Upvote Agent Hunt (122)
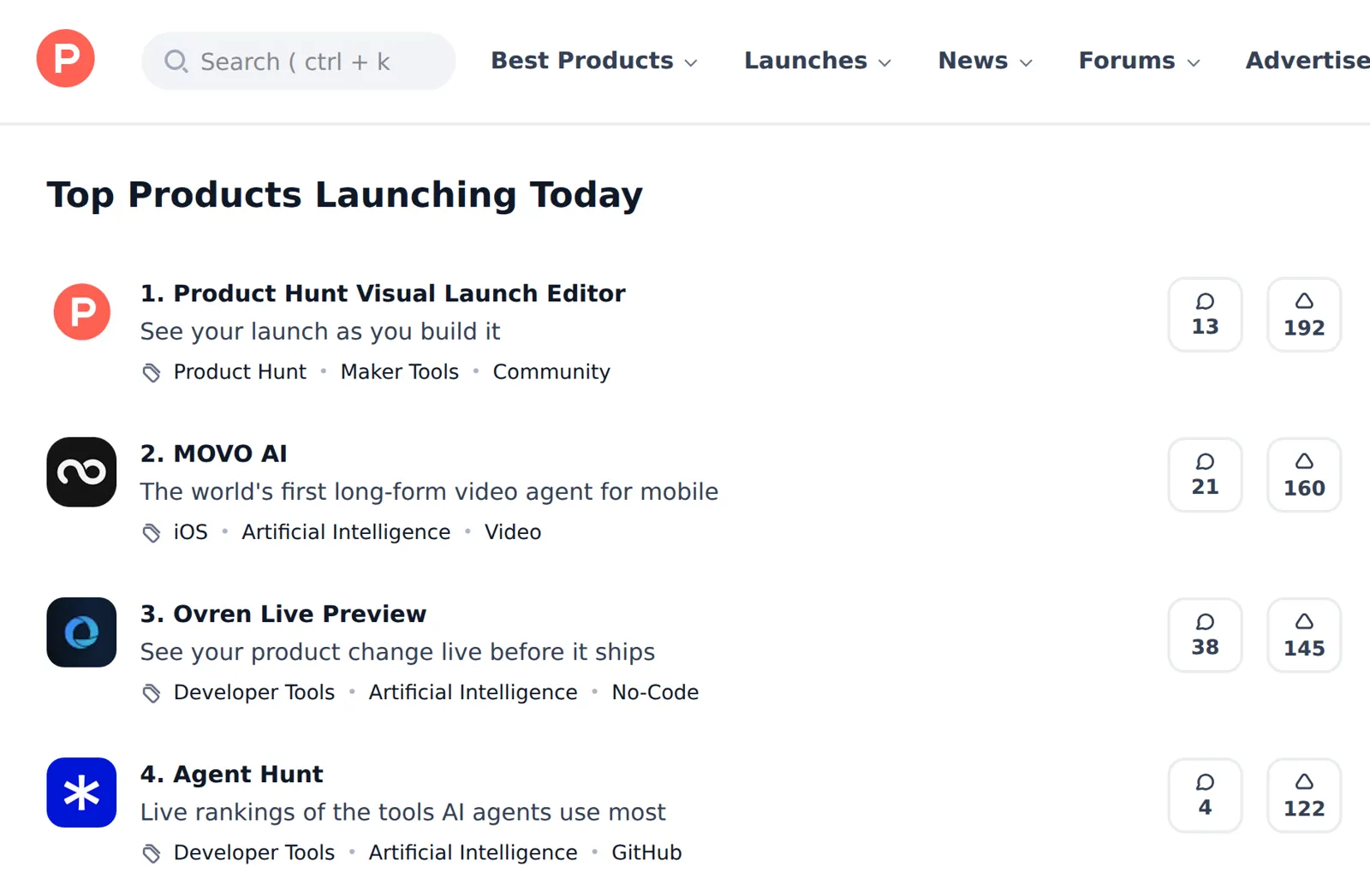This screenshot has width=1370, height=896. point(1304,795)
